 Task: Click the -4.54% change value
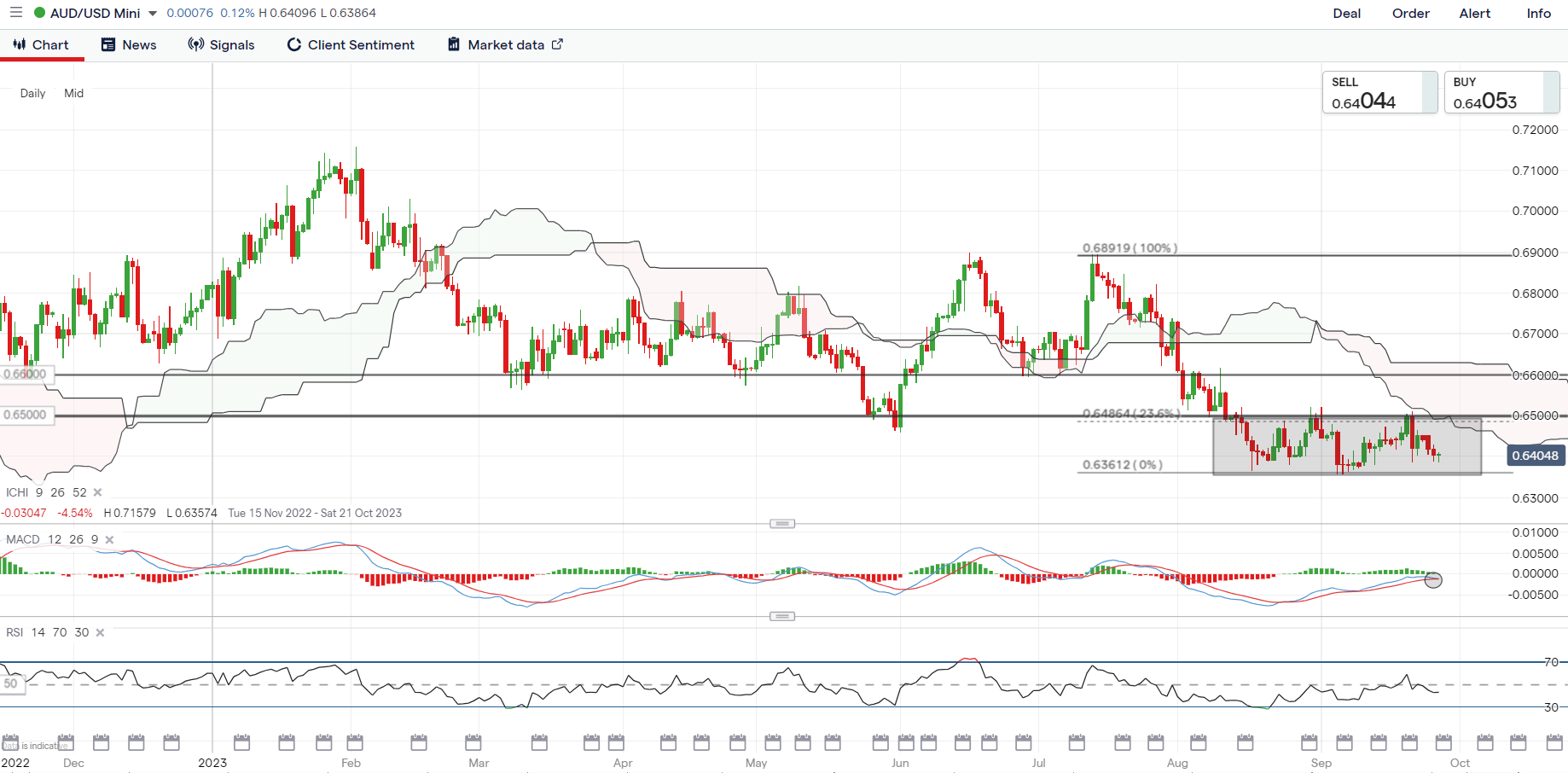(75, 513)
